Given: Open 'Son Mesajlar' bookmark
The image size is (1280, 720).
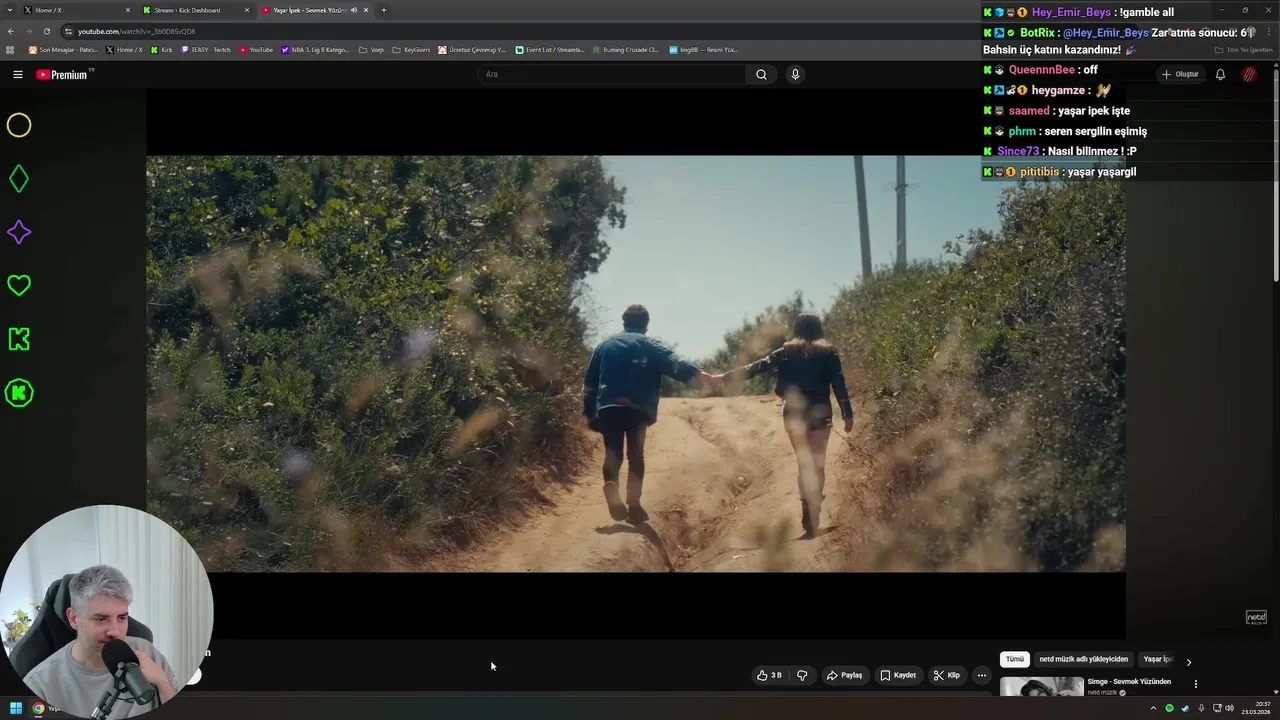Looking at the screenshot, I should pos(63,49).
